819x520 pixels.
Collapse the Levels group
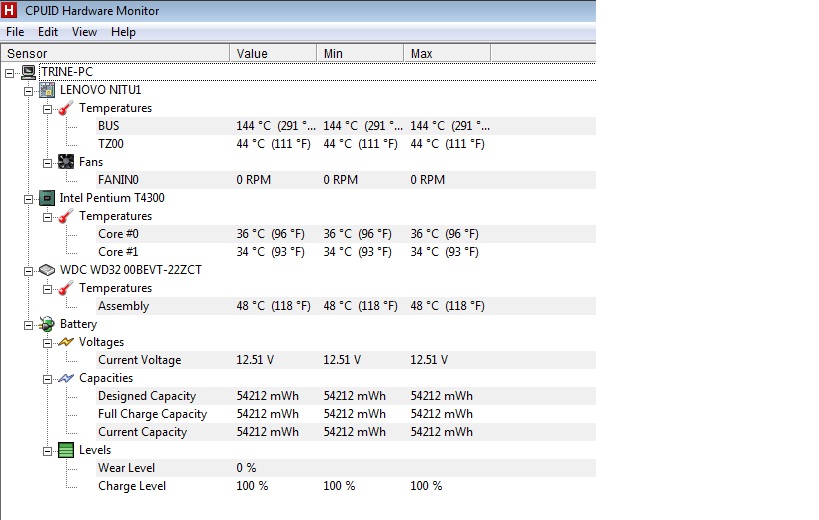pos(47,451)
